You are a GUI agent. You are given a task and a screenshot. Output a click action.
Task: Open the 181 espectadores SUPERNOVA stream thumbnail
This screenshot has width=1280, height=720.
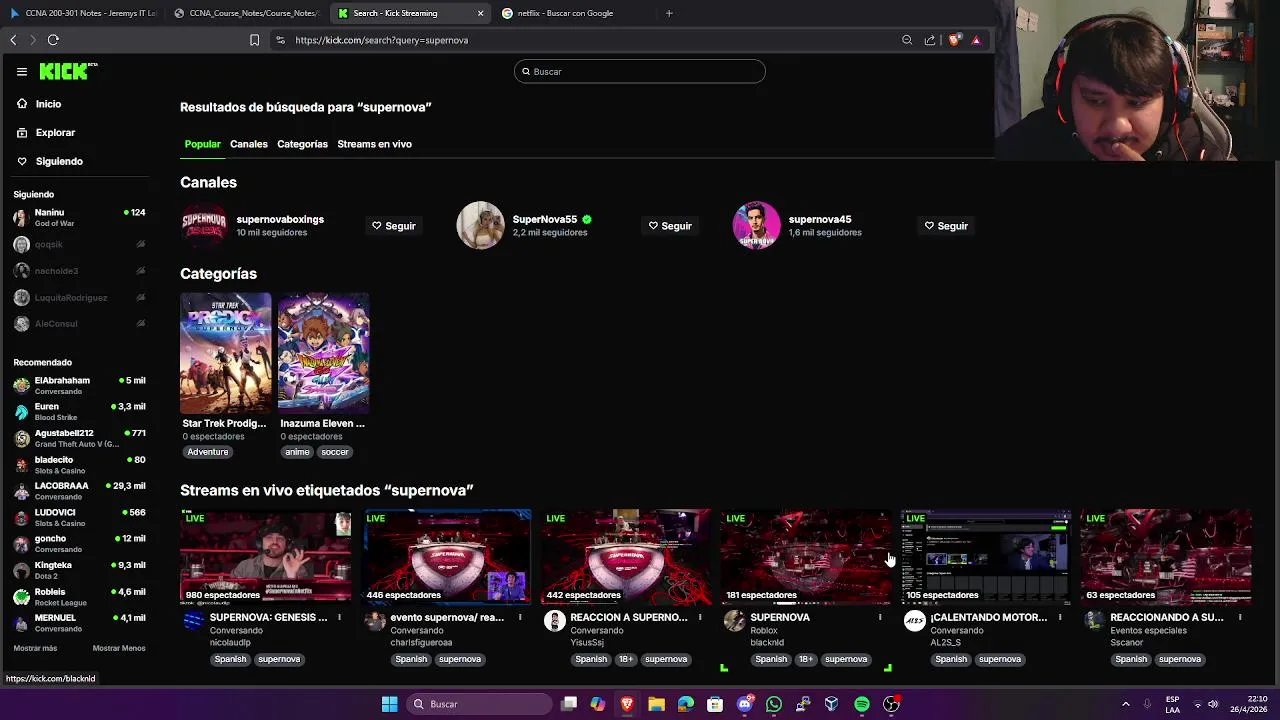tap(806, 557)
